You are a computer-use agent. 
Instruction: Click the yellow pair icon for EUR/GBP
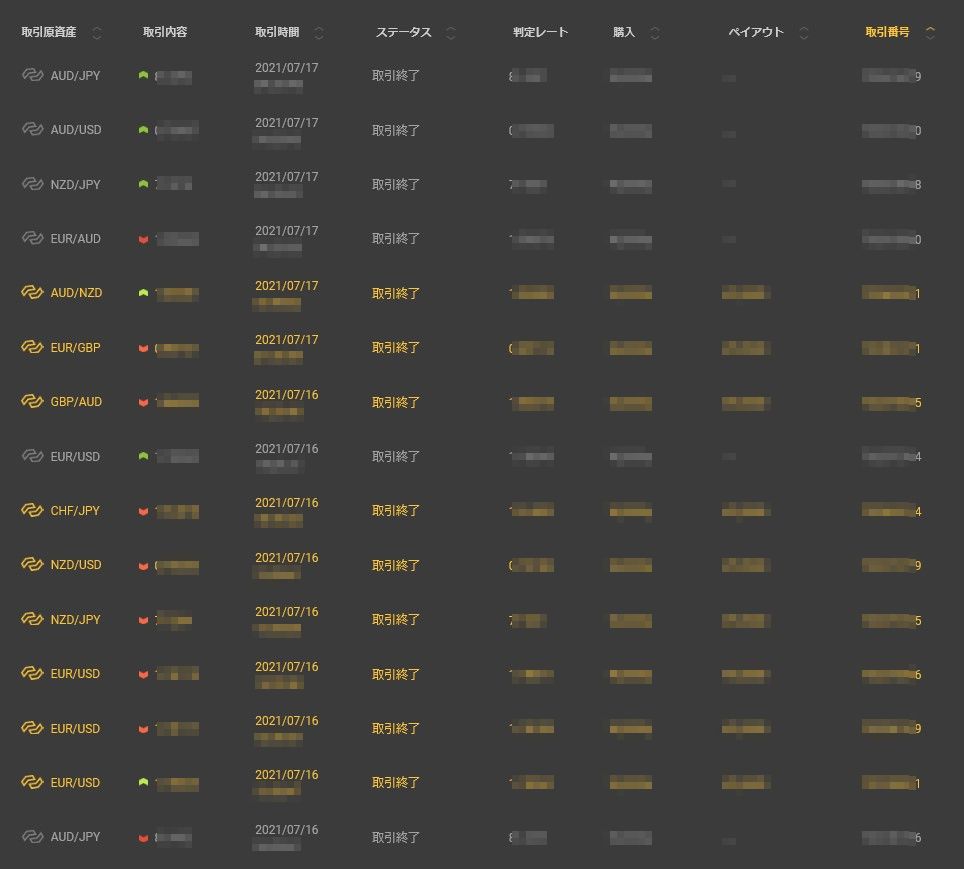point(32,348)
